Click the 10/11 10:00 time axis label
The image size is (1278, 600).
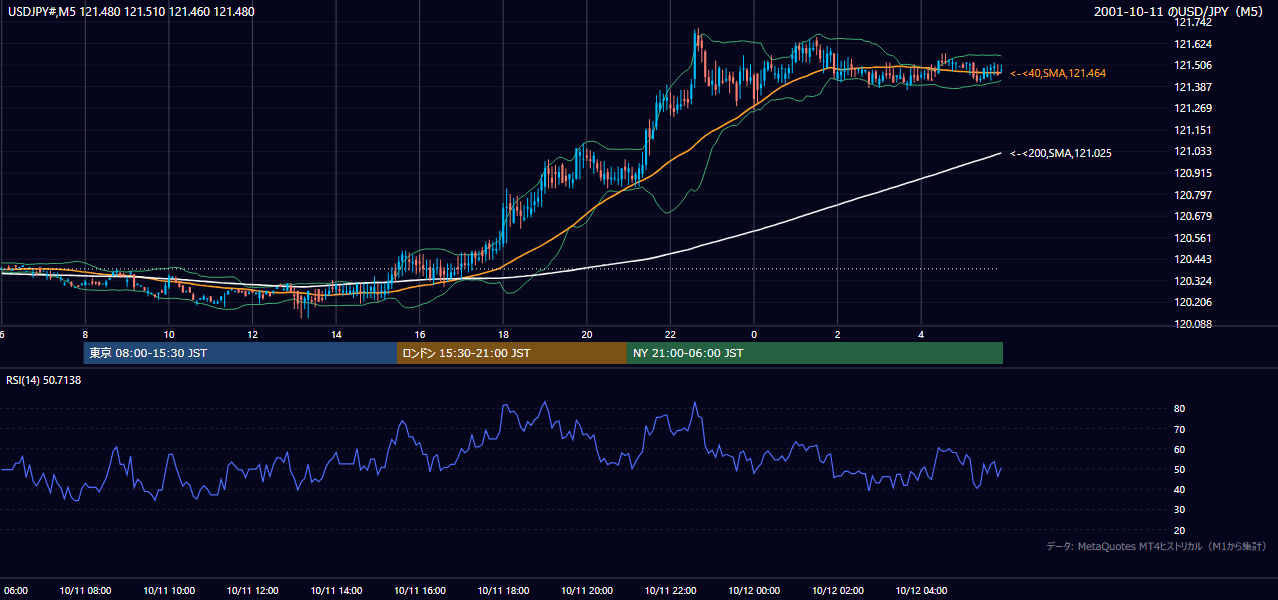pos(169,591)
